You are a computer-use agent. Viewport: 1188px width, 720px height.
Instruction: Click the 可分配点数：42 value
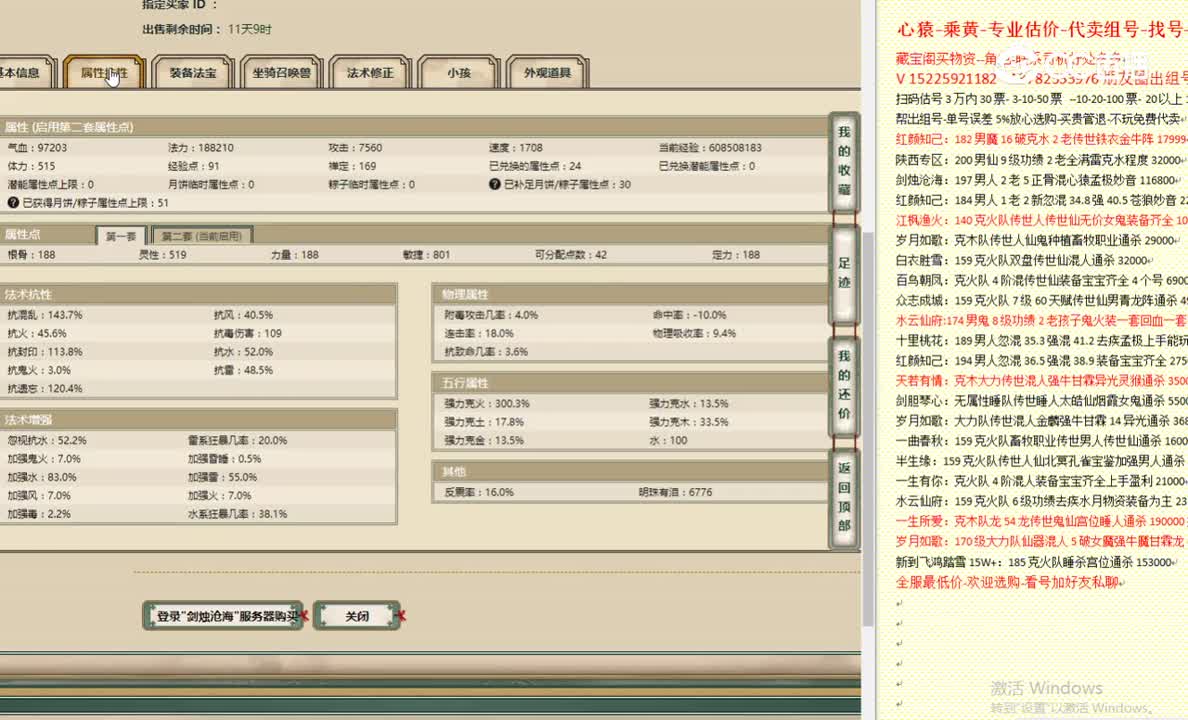571,255
